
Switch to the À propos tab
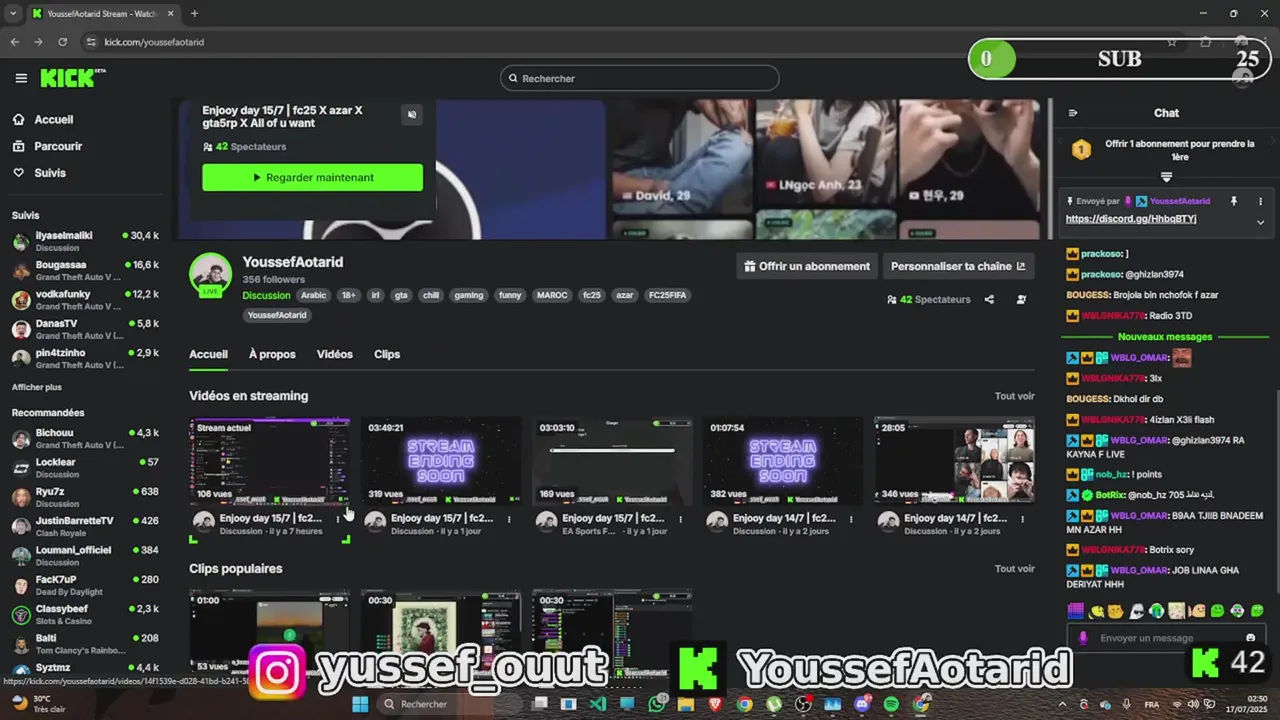(272, 354)
